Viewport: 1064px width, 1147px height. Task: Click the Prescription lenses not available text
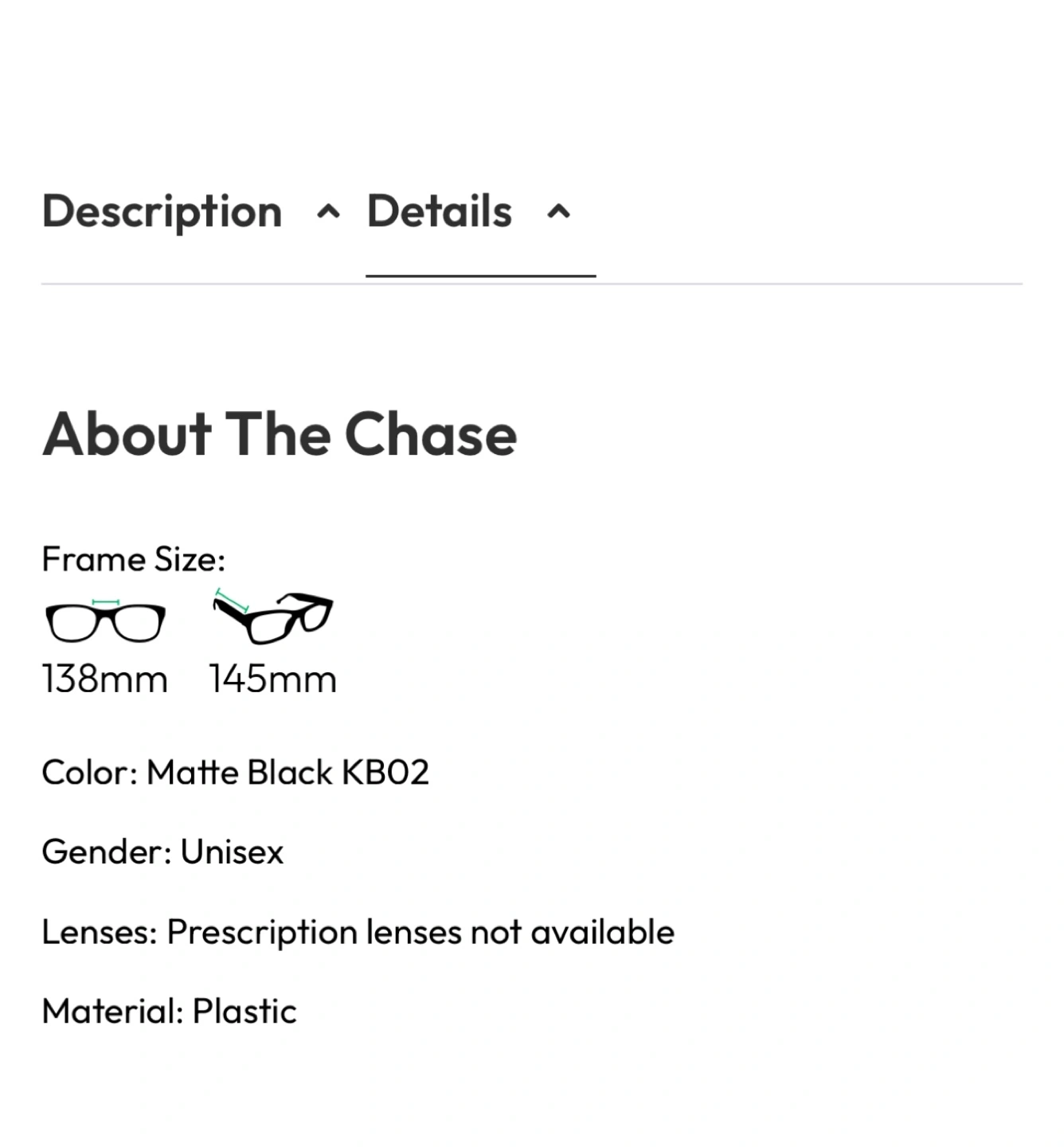click(421, 932)
